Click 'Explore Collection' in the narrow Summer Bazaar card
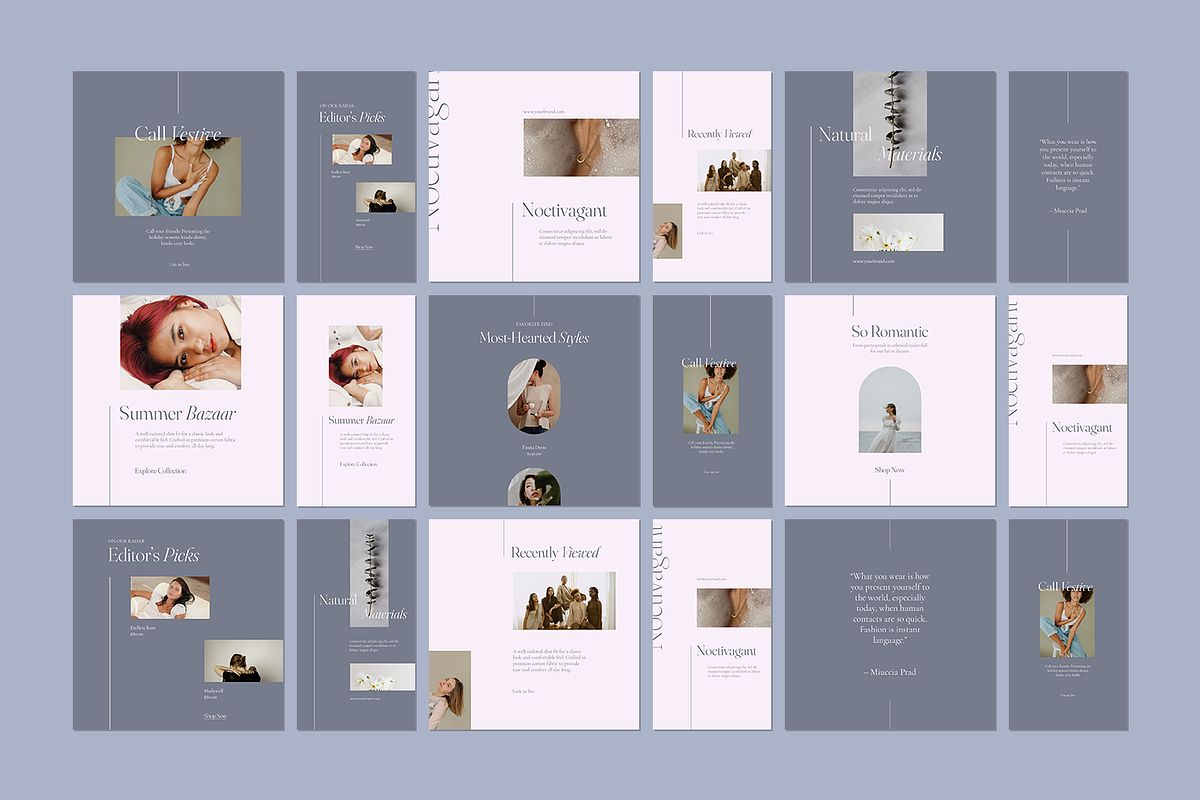Screen dimensions: 1200x800 (x=359, y=464)
